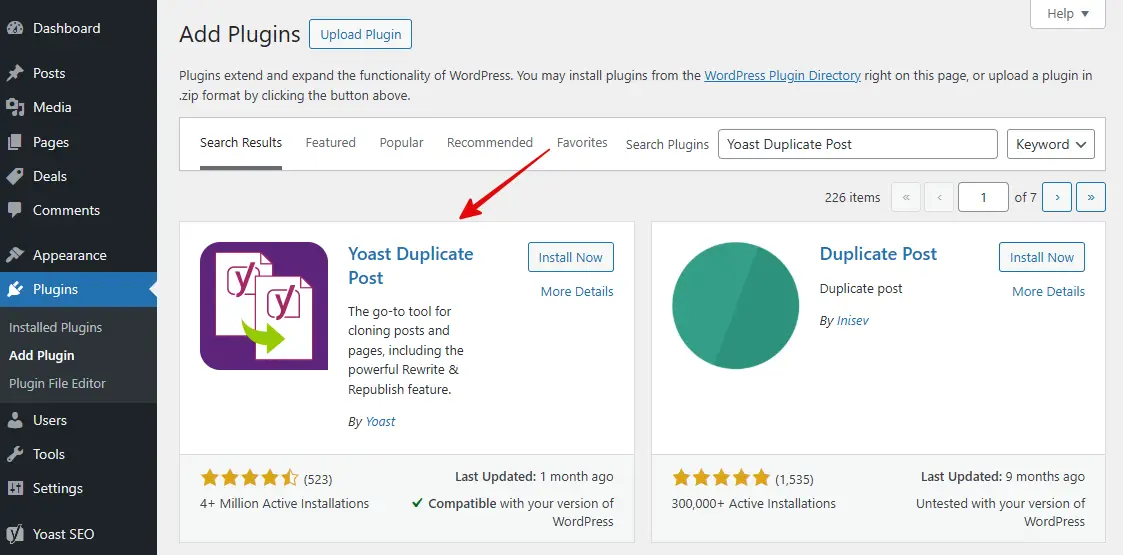The width and height of the screenshot is (1123, 555).
Task: Switch to Featured tab
Action: tap(330, 143)
